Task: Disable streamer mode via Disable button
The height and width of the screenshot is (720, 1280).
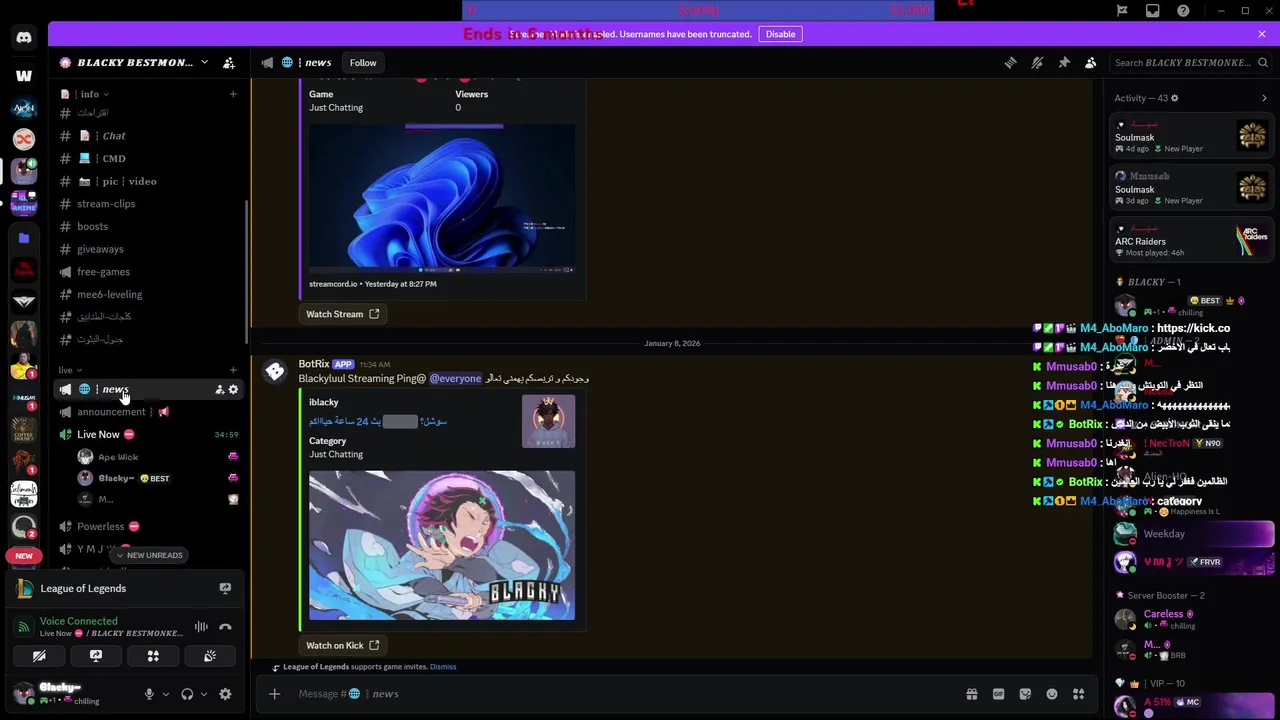Action: coord(780,34)
